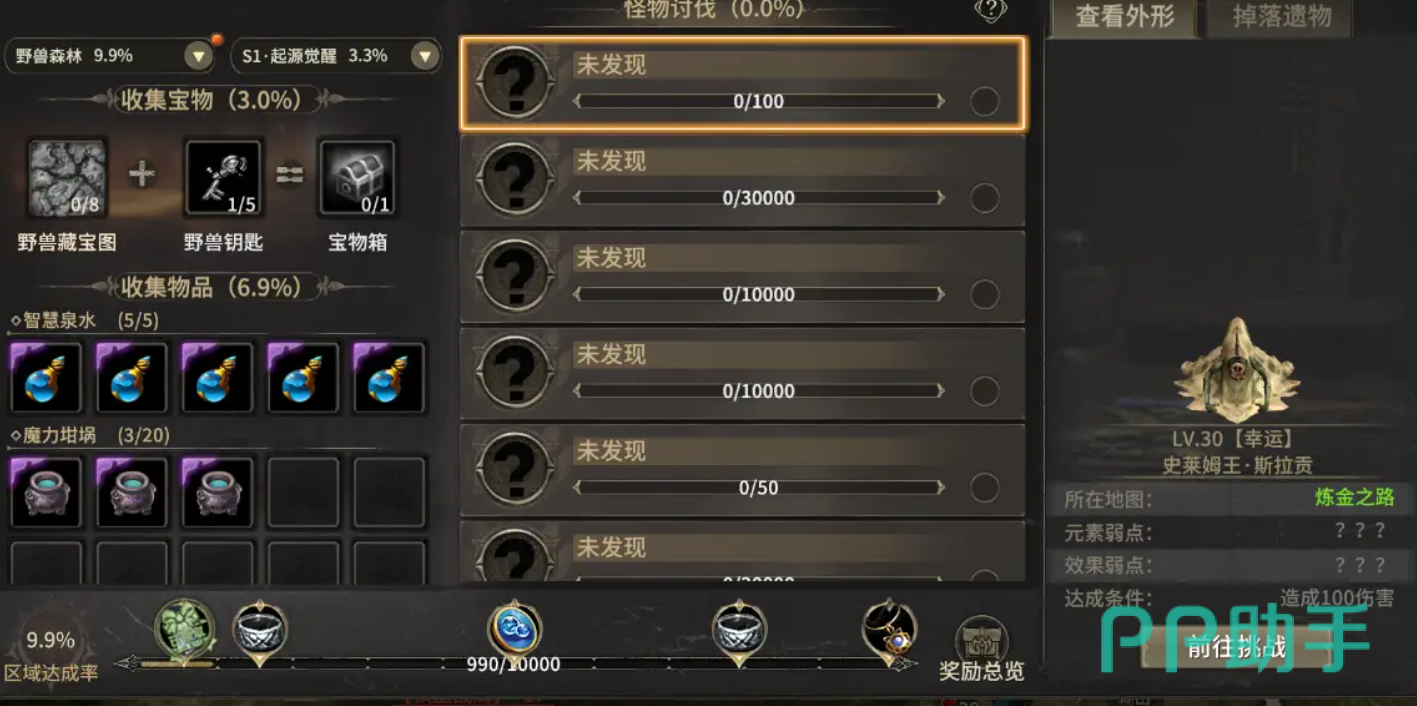Open the help question mark icon

(989, 10)
